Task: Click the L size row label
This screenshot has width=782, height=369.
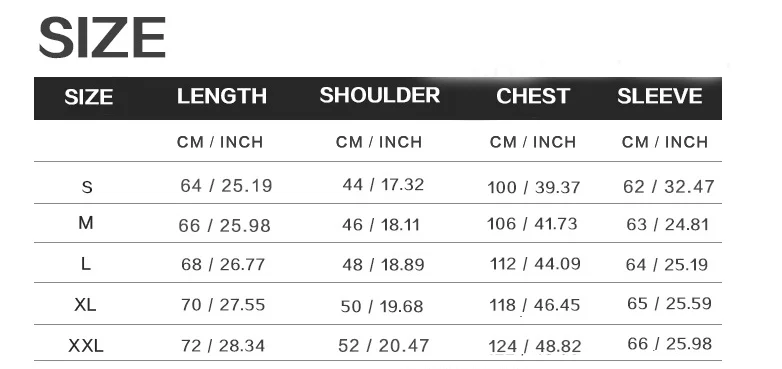Action: pos(86,264)
